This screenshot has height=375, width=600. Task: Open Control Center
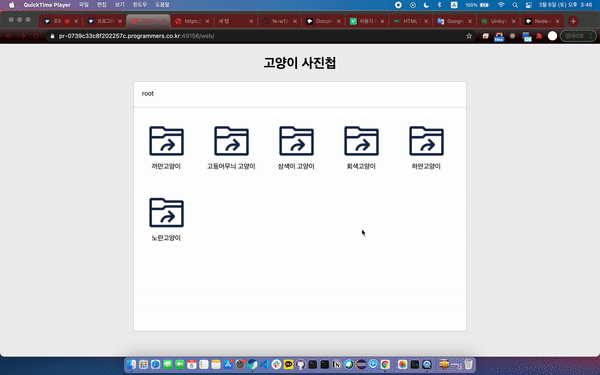click(529, 5)
